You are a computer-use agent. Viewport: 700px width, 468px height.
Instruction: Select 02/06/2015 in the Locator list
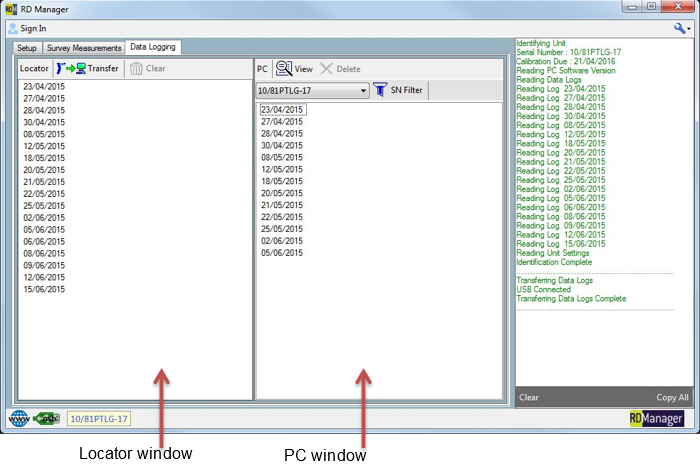coord(44,218)
